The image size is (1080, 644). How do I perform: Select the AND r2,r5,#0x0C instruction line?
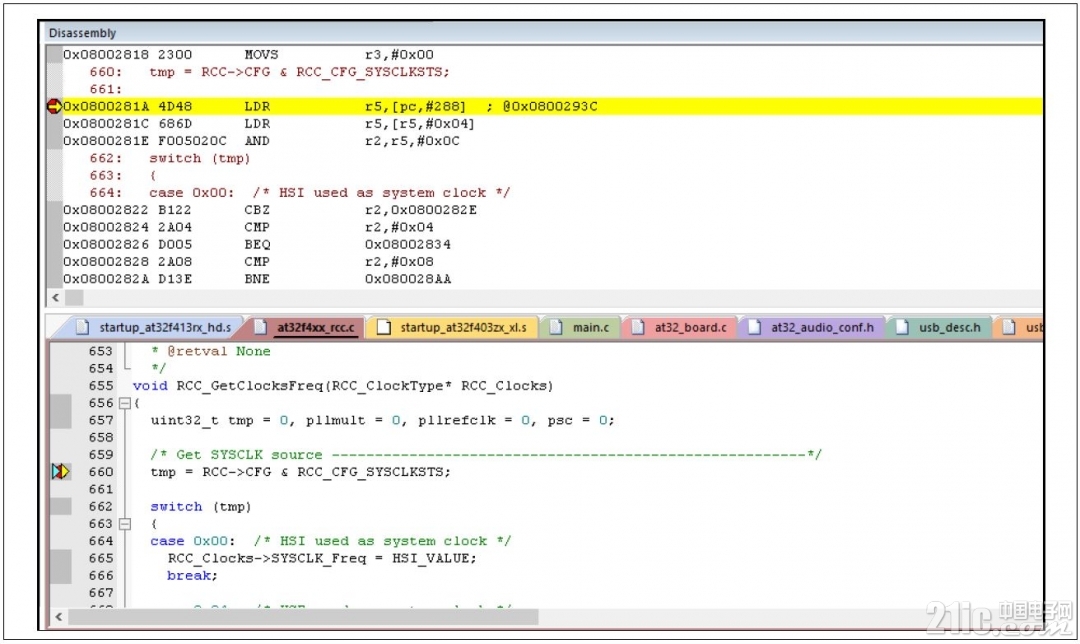click(261, 141)
